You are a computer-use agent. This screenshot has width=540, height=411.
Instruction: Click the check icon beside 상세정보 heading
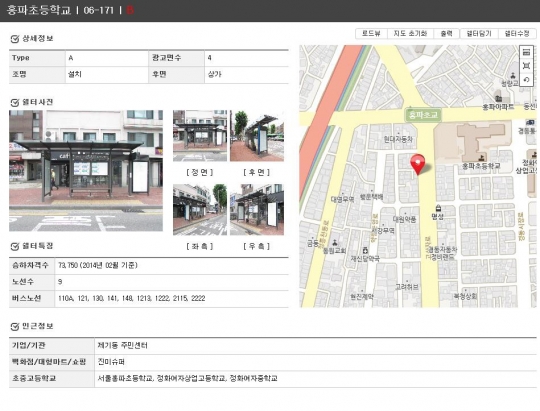(x=14, y=39)
